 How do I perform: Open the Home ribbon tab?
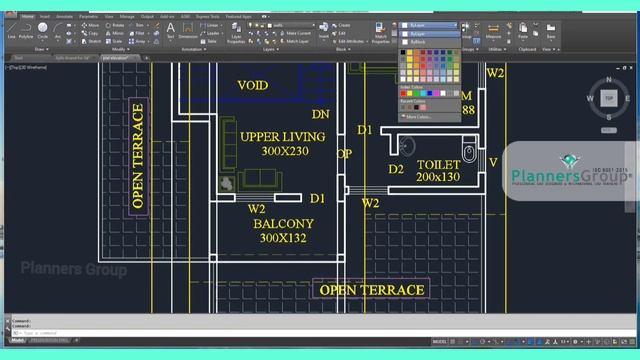28,17
